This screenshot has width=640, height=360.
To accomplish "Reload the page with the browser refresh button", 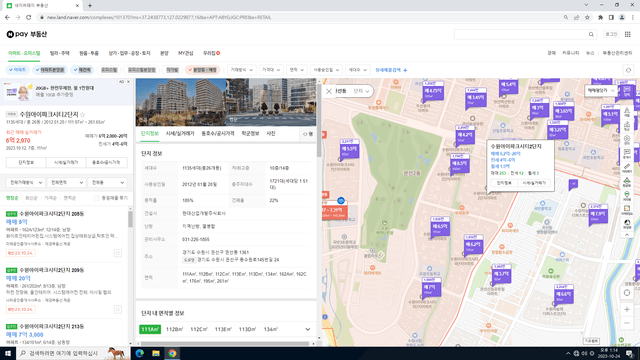I will tap(29, 18).
